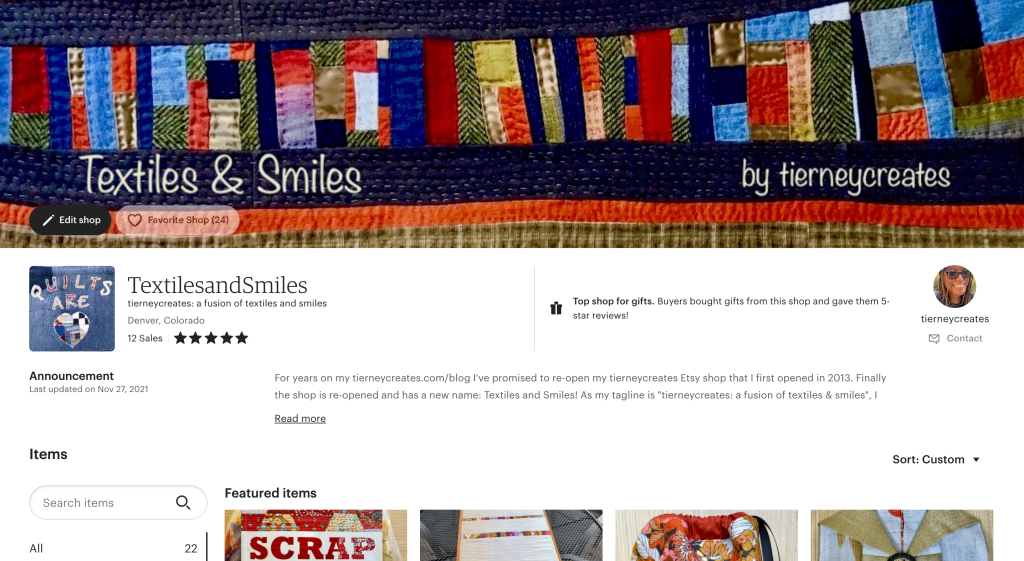Click the gift box icon
The width and height of the screenshot is (1024, 561).
click(x=556, y=308)
